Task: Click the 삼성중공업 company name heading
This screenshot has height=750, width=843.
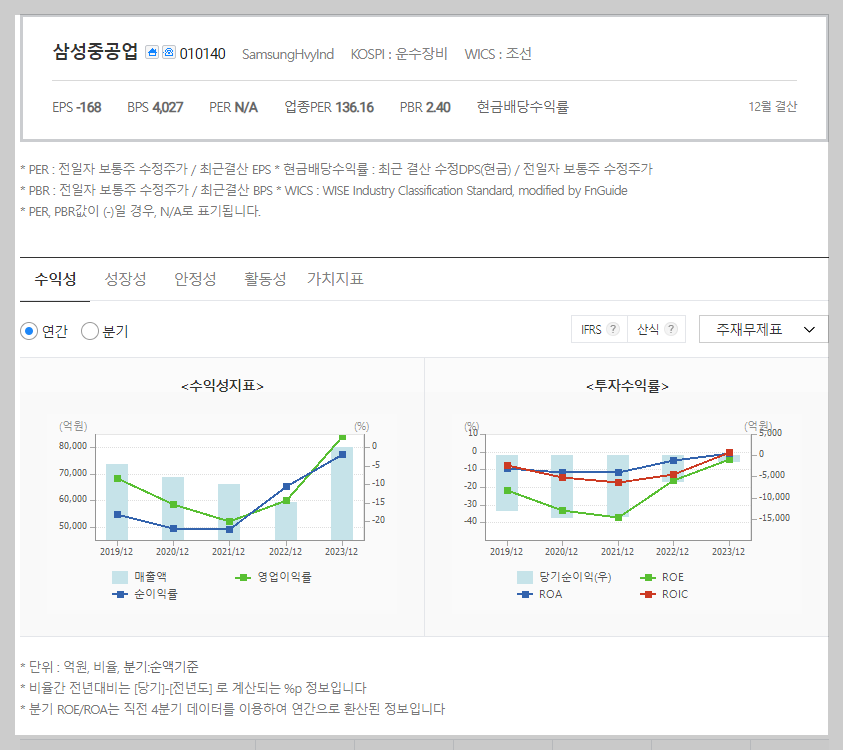Action: point(95,52)
